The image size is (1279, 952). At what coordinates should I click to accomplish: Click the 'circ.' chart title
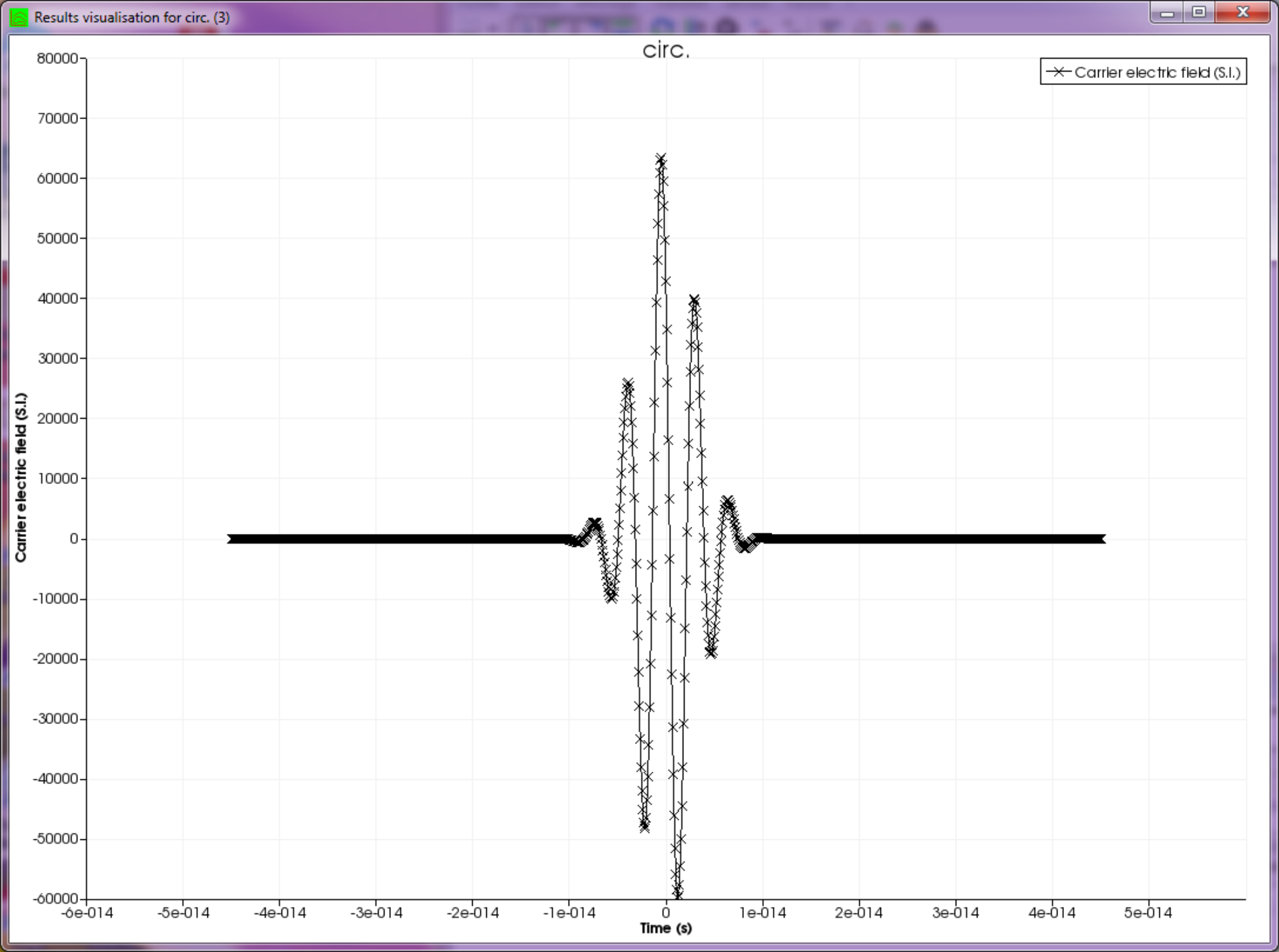[x=666, y=50]
